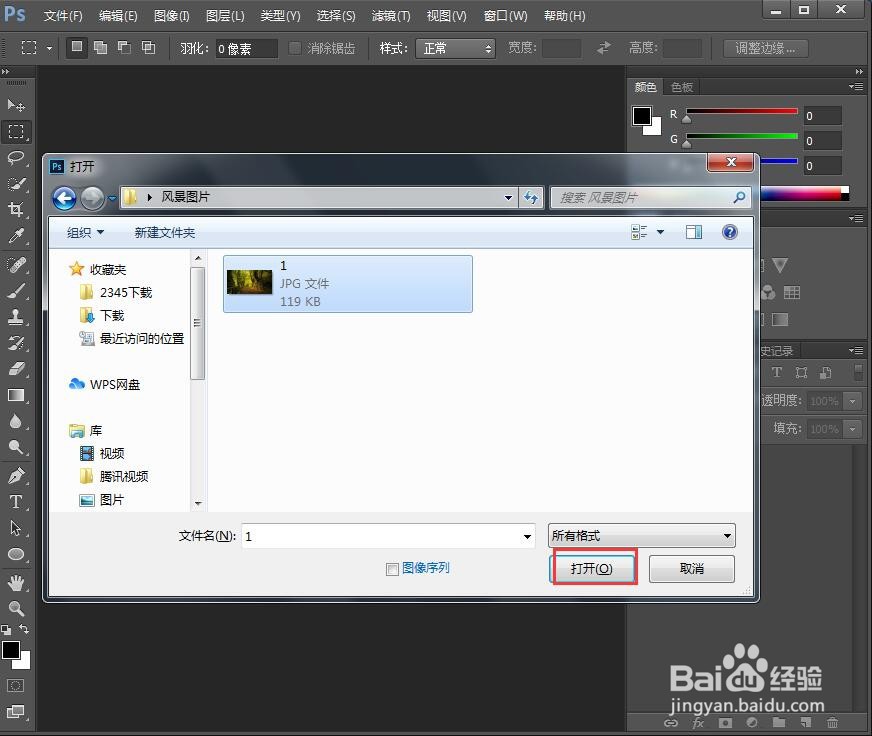Select the Eyedropper tool
Viewport: 872px width, 736px height.
tap(16, 236)
